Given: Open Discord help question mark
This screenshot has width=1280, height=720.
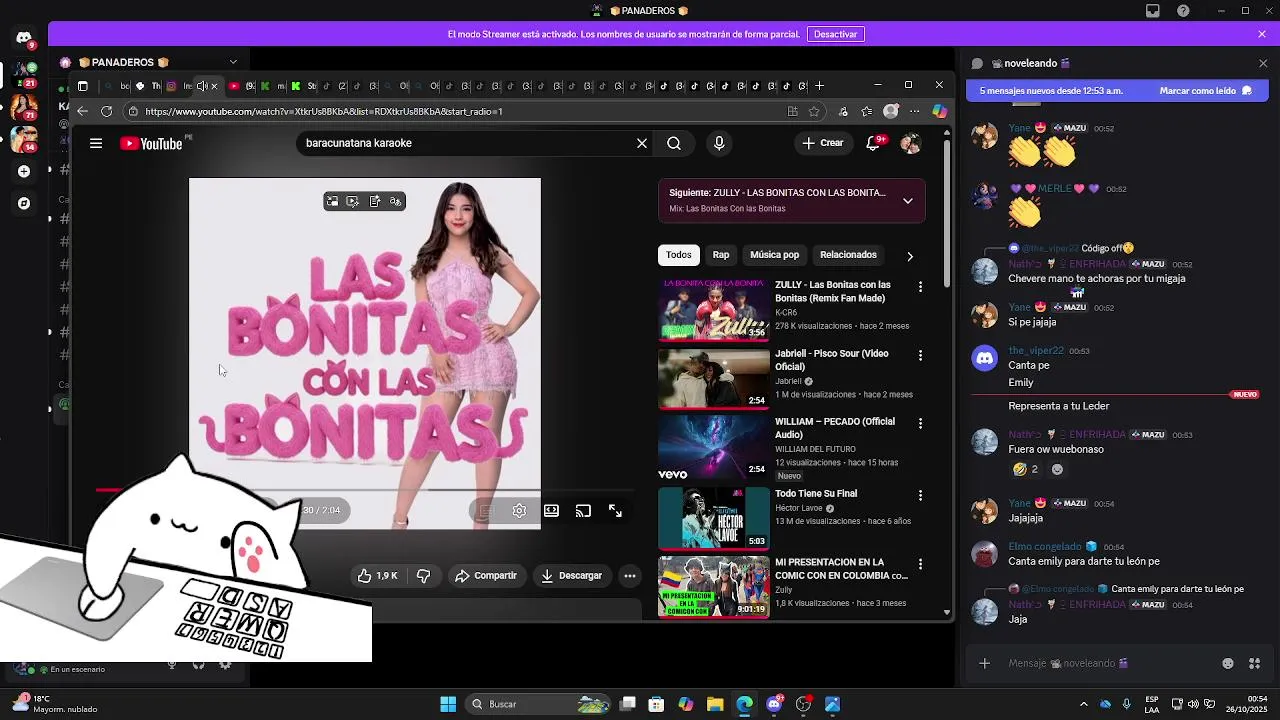Looking at the screenshot, I should click(1184, 11).
